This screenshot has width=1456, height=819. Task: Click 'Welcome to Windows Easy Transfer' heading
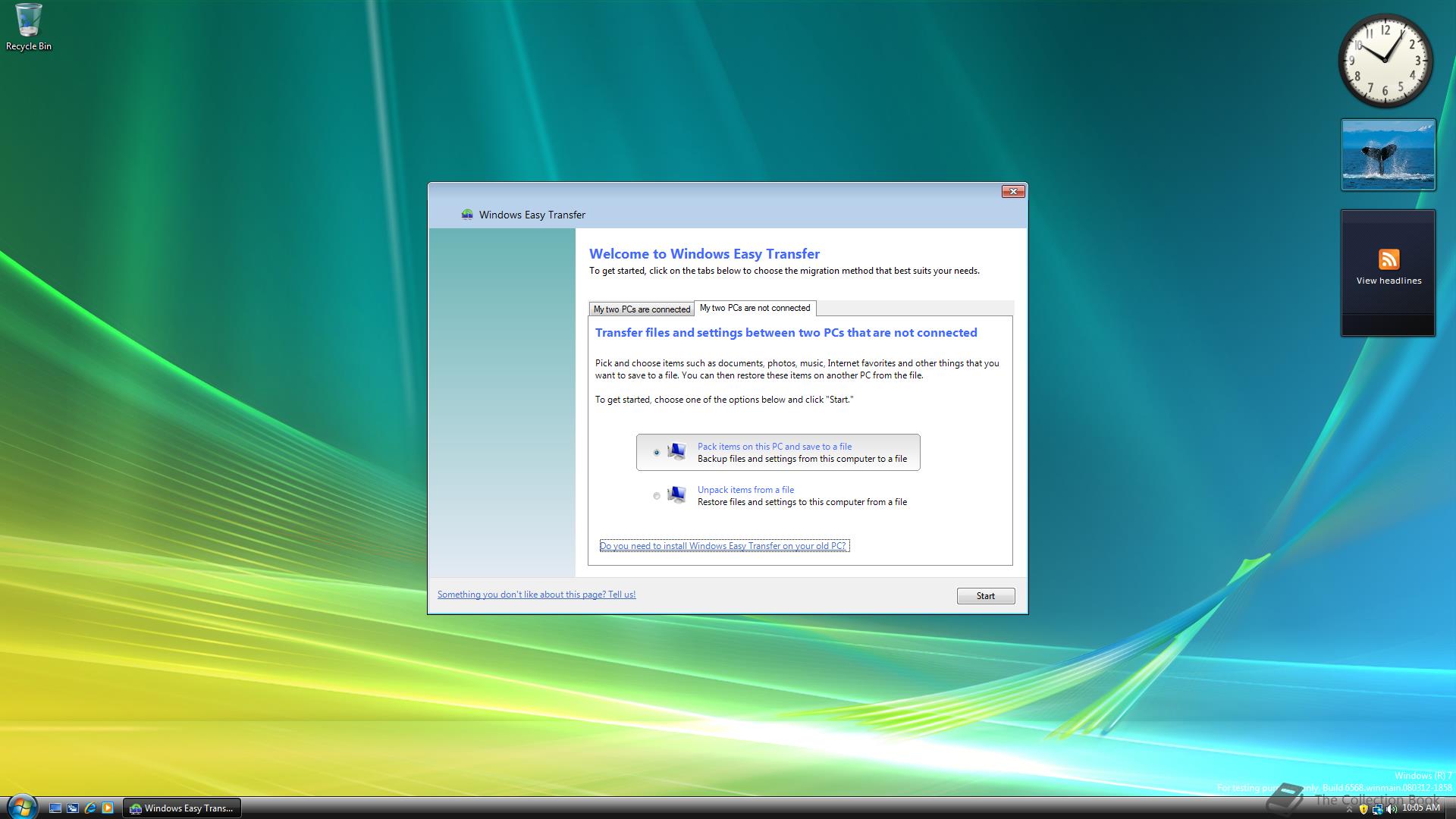pos(704,254)
